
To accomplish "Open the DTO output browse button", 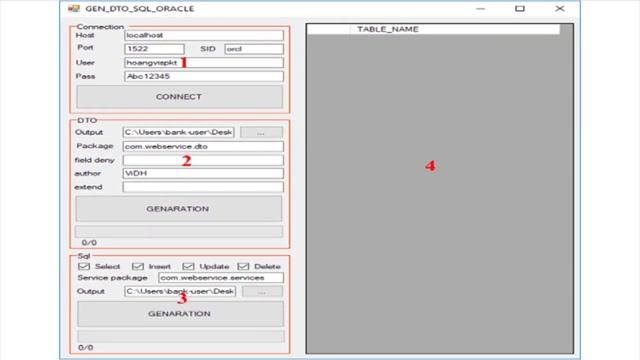I will pyautogui.click(x=261, y=133).
